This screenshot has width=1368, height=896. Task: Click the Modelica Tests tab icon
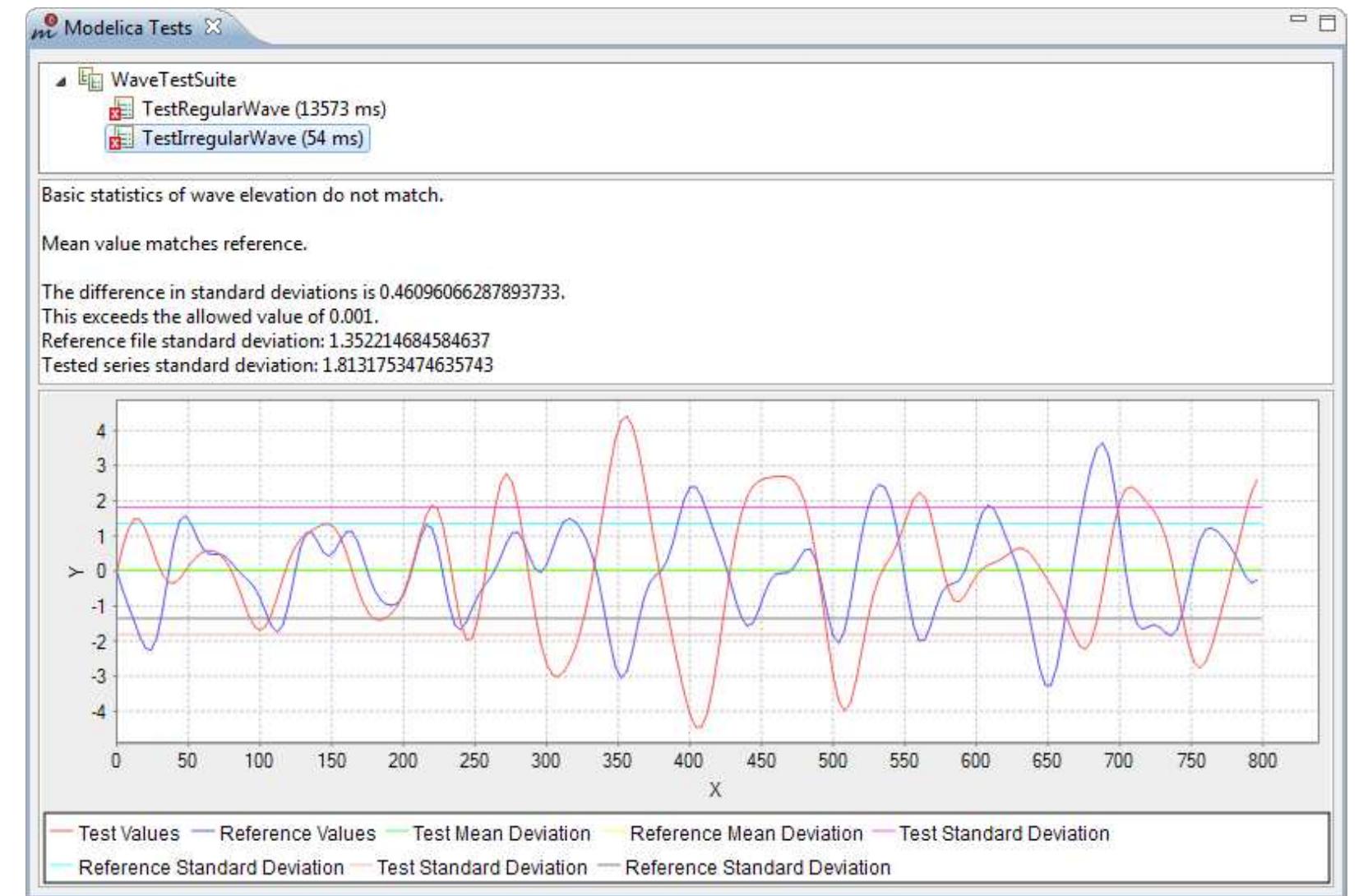point(45,26)
